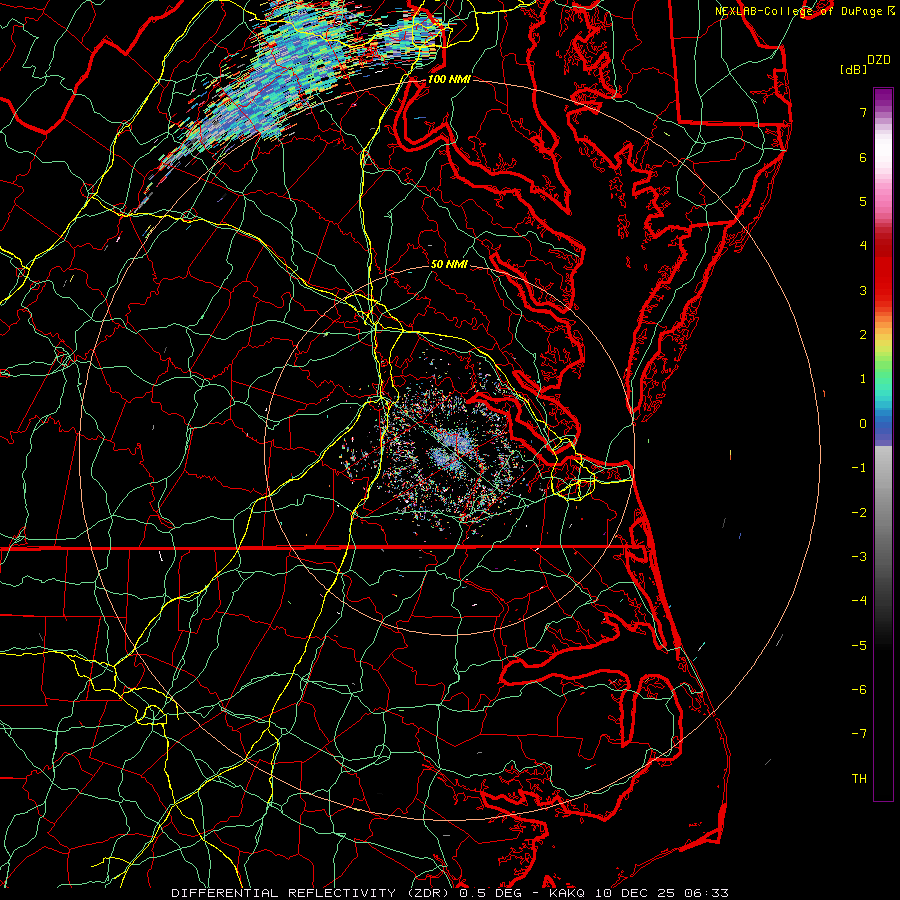Click the TH threshold label on legend
Viewport: 900px width, 900px height.
(859, 779)
